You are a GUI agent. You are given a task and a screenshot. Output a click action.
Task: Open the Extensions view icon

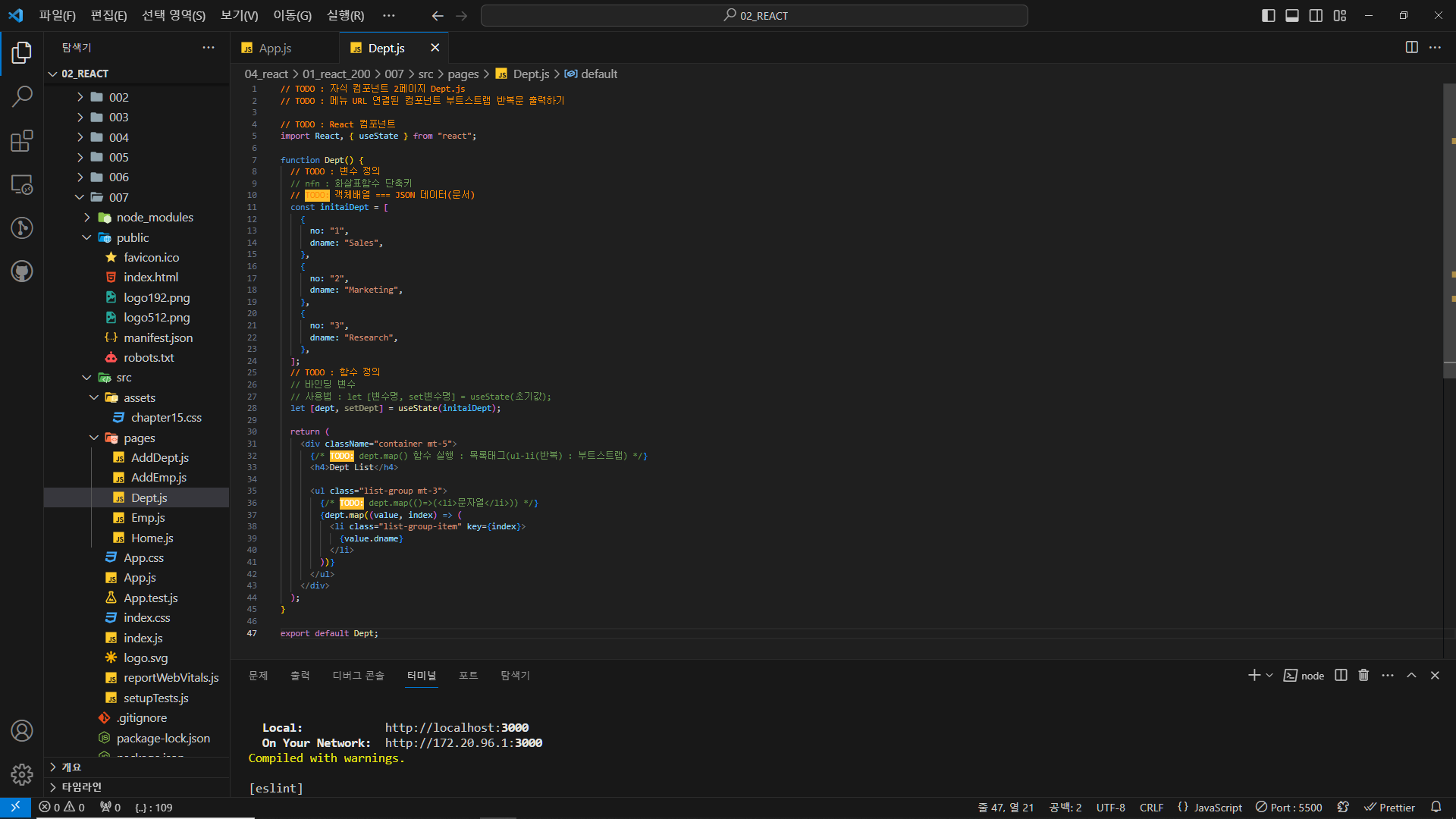coord(22,140)
